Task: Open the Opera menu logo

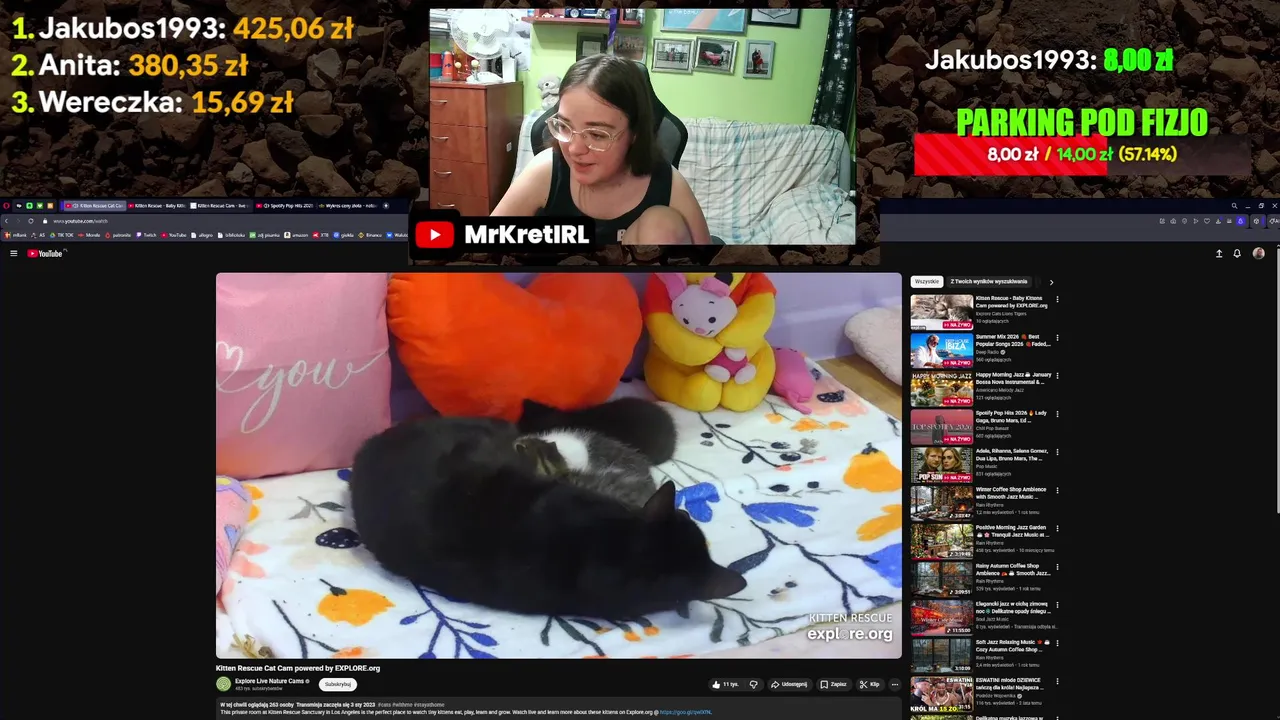Action: pos(6,206)
